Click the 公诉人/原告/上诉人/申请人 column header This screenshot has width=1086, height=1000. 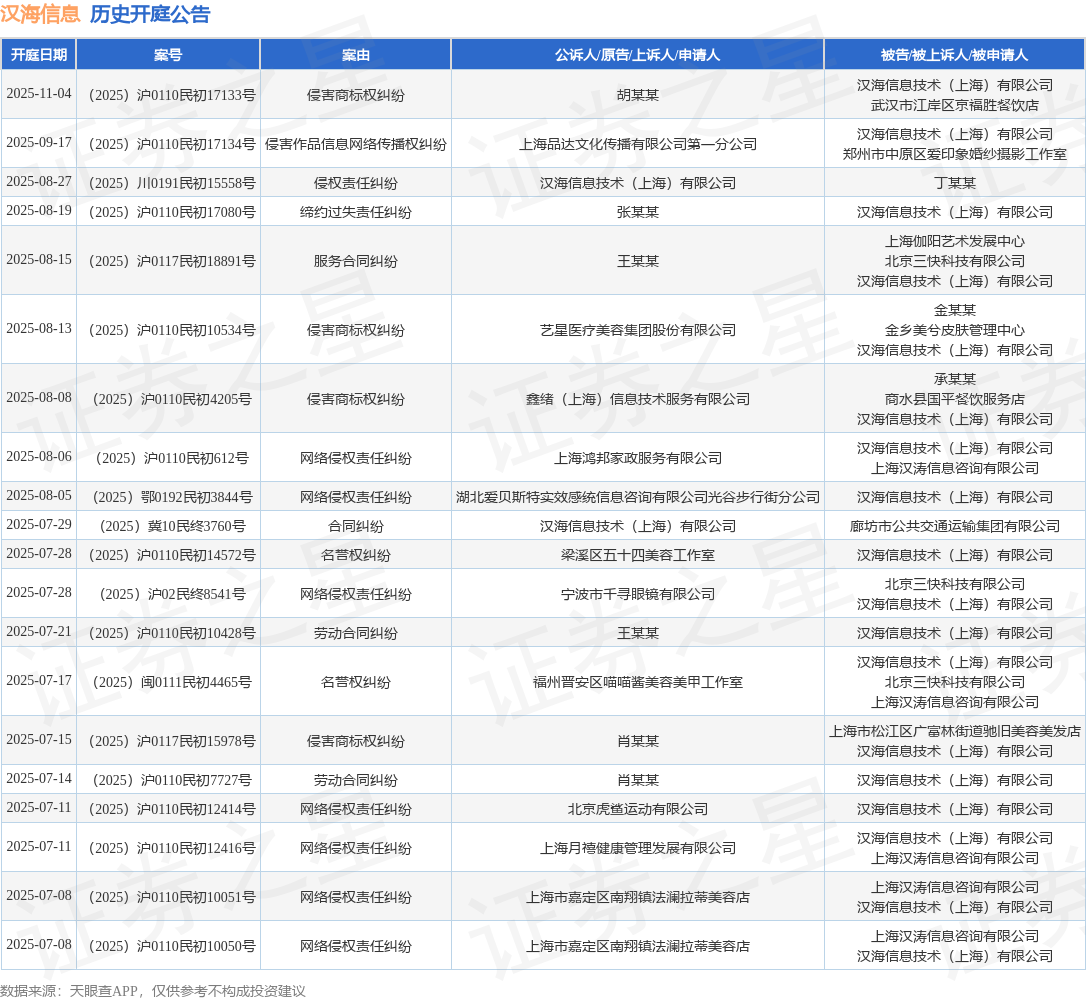click(637, 55)
